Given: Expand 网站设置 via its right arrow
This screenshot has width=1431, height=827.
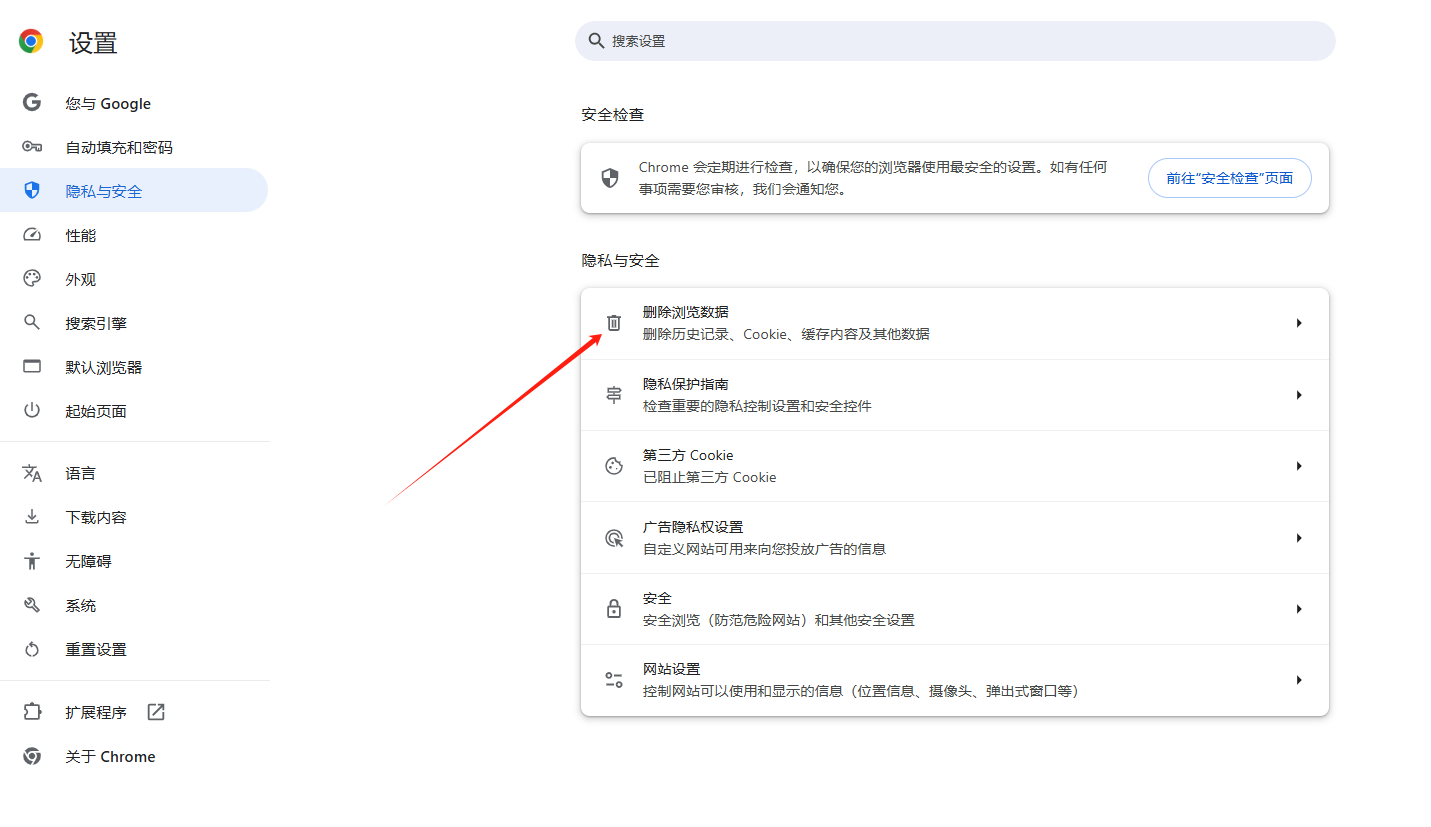Looking at the screenshot, I should [1299, 680].
